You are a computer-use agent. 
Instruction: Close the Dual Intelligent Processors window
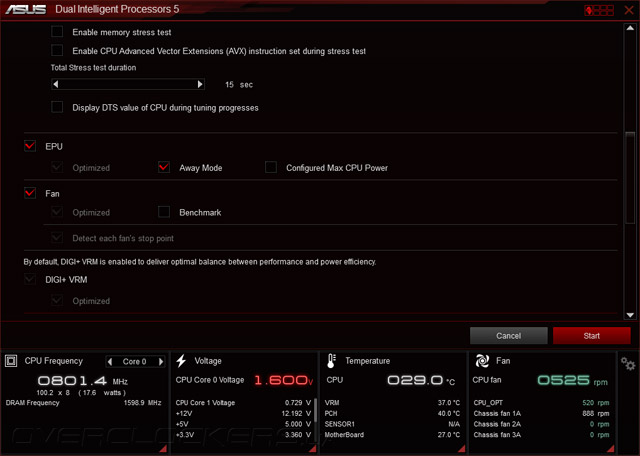[x=629, y=10]
